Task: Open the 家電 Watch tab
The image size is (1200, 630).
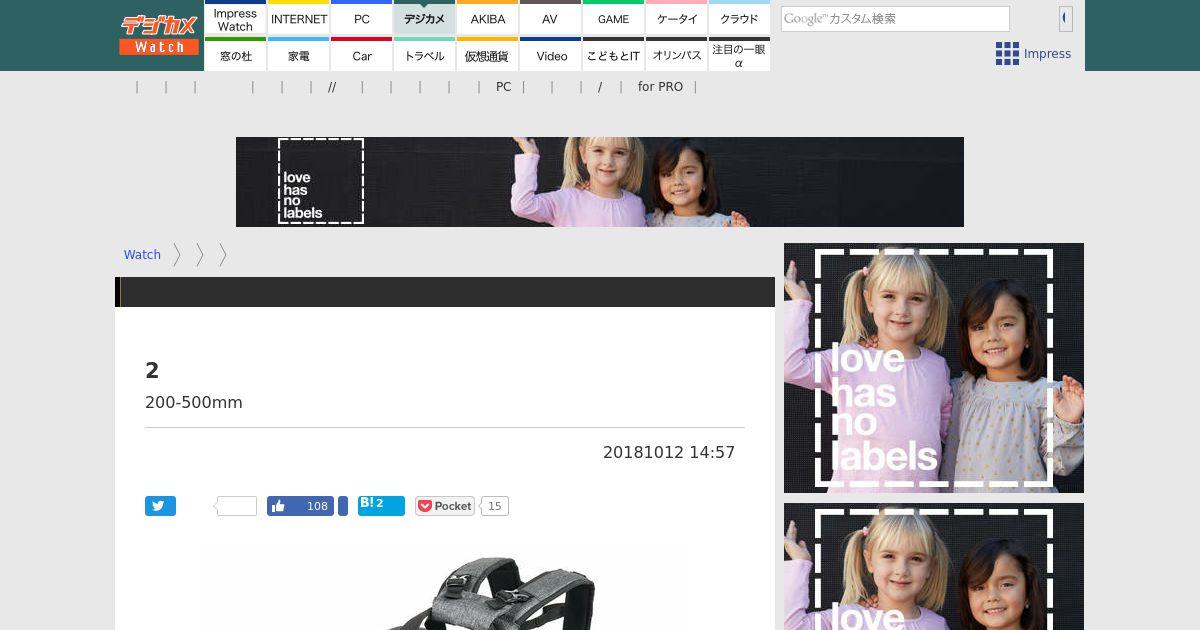Action: [x=299, y=55]
